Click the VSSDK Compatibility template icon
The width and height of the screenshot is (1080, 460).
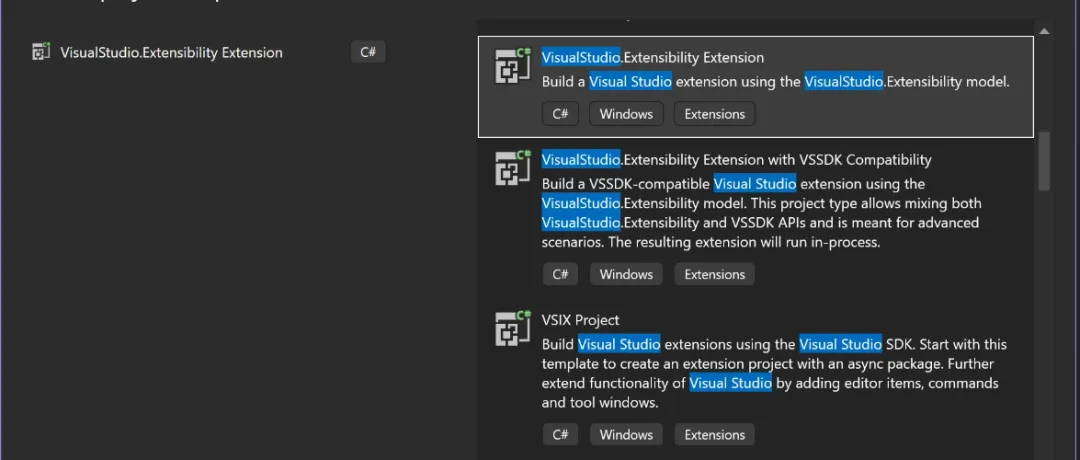click(513, 168)
